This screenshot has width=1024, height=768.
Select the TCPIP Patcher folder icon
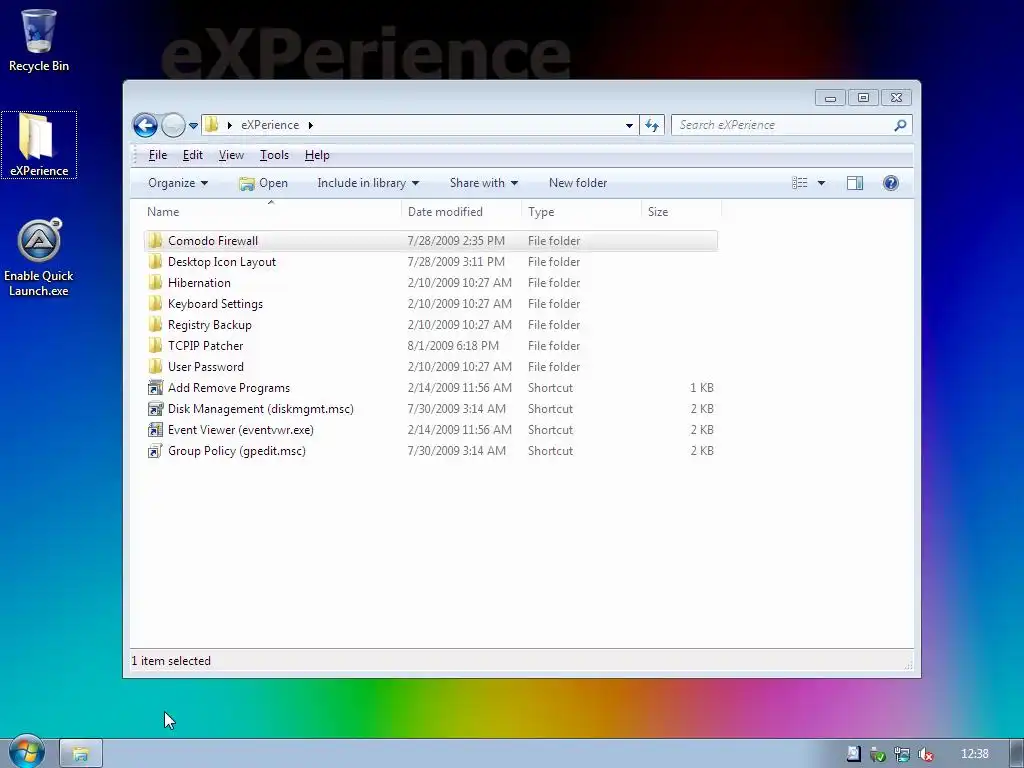click(x=155, y=345)
